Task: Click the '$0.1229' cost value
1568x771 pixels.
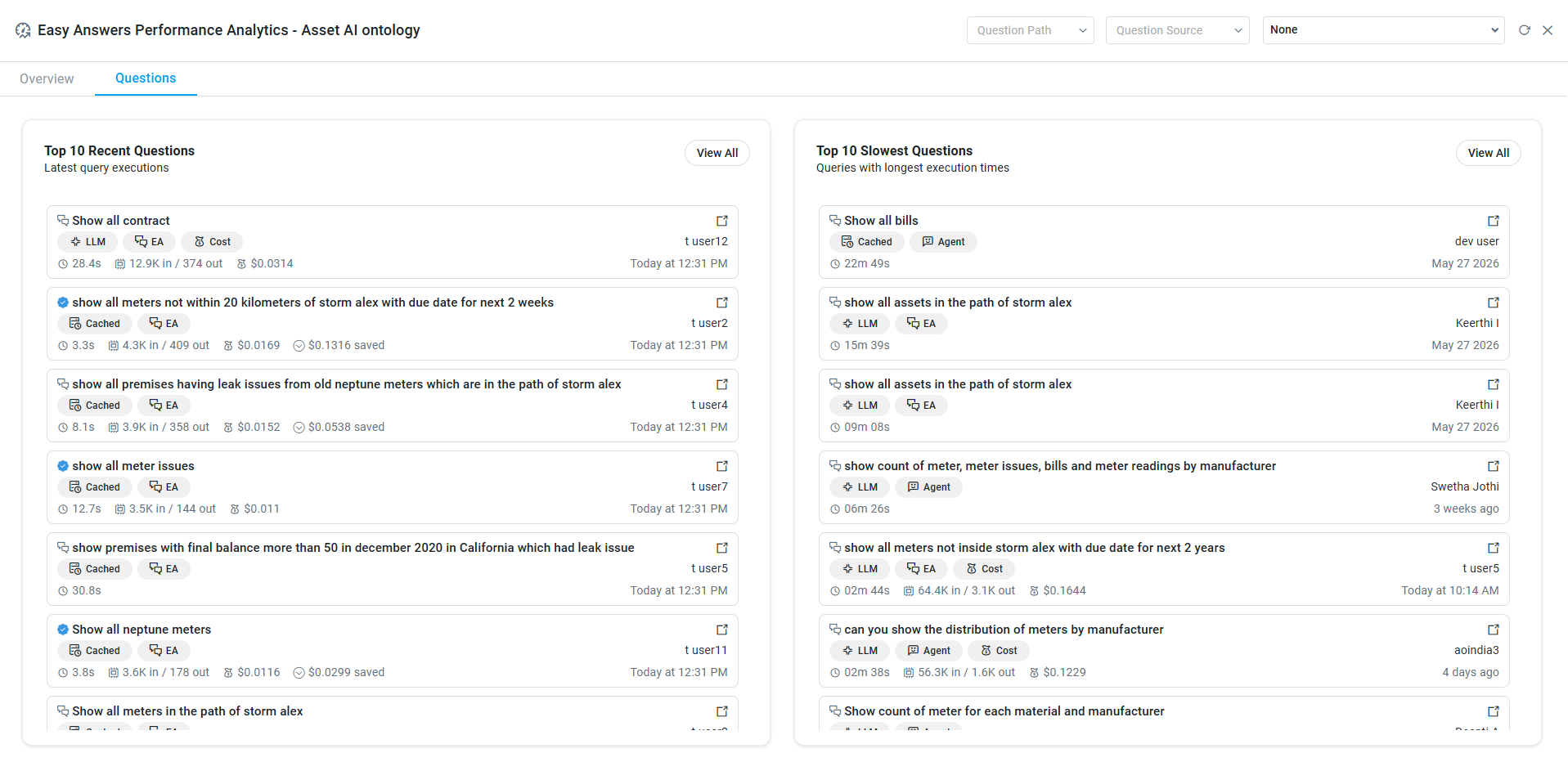Action: (x=1064, y=672)
